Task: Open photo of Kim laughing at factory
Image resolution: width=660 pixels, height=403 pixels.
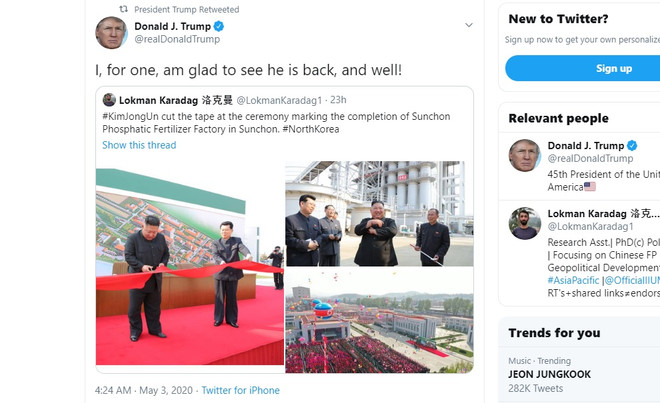Action: tap(379, 214)
